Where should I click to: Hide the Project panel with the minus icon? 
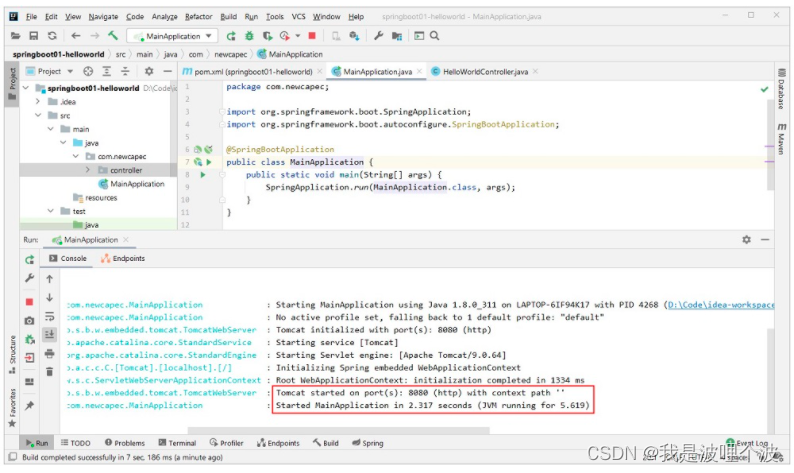[168, 71]
